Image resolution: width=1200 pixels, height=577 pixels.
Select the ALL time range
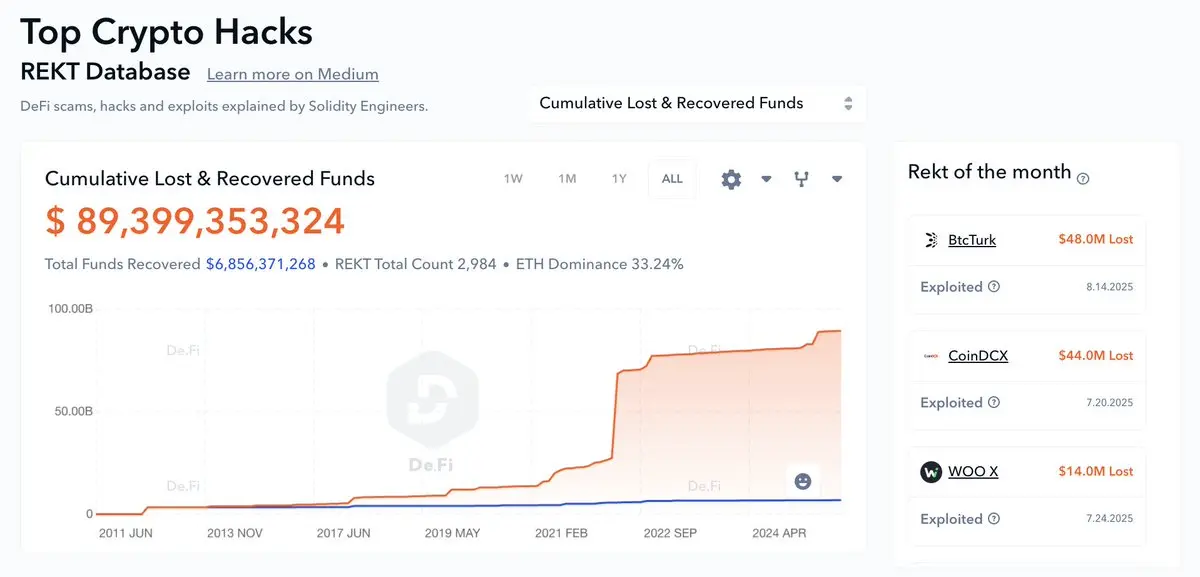[672, 179]
